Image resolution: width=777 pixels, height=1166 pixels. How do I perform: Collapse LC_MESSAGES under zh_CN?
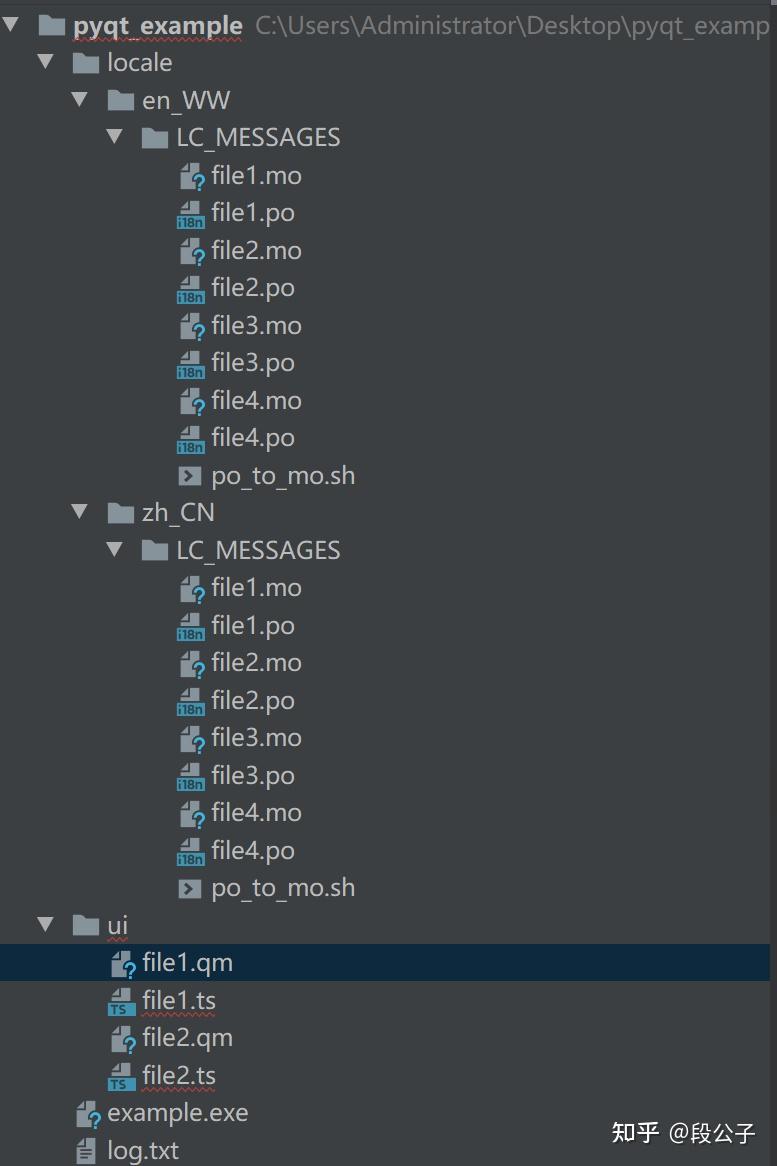pyautogui.click(x=114, y=549)
